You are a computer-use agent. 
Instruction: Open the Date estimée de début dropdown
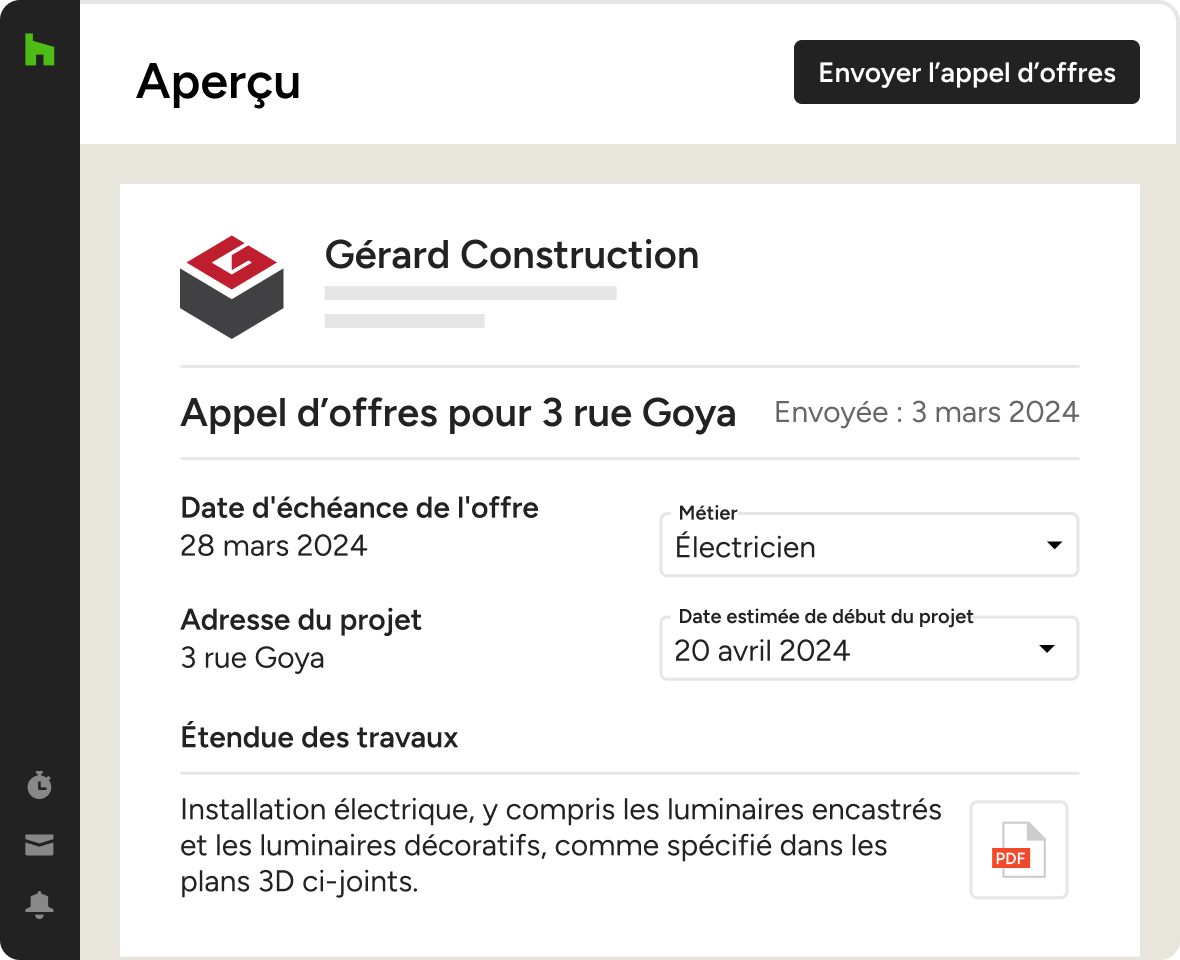pyautogui.click(x=869, y=649)
